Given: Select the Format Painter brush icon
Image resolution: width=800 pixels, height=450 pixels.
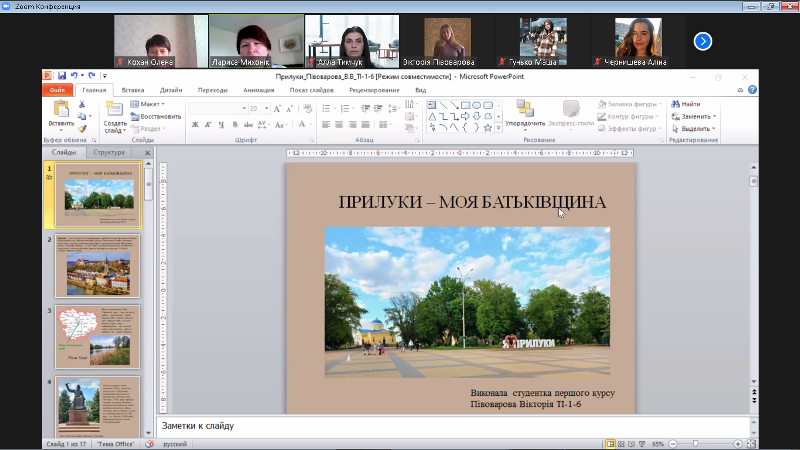Looking at the screenshot, I should pos(83,128).
